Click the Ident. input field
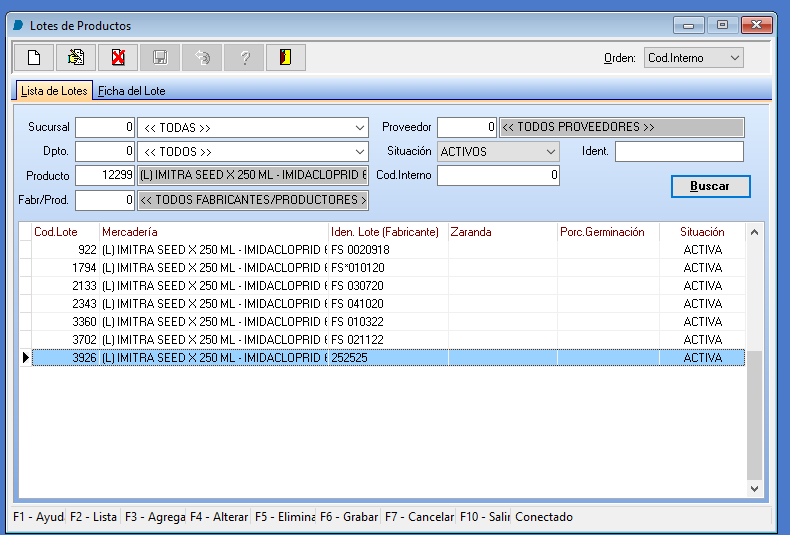The image size is (790, 535). point(679,151)
